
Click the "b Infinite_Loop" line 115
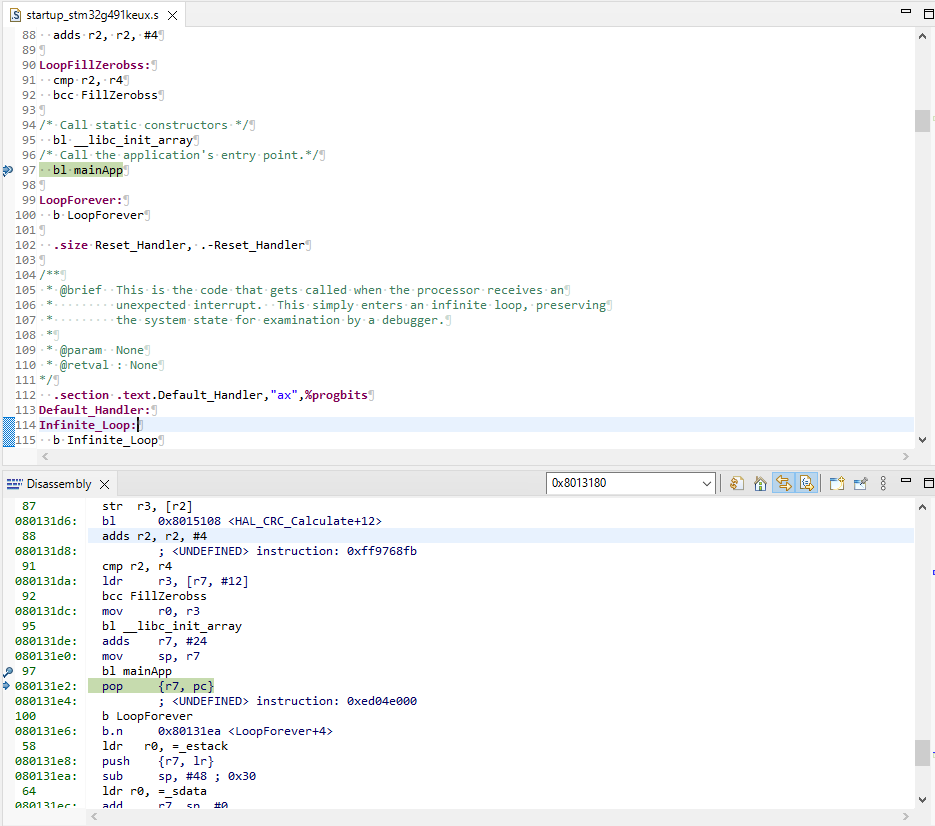[x=106, y=440]
